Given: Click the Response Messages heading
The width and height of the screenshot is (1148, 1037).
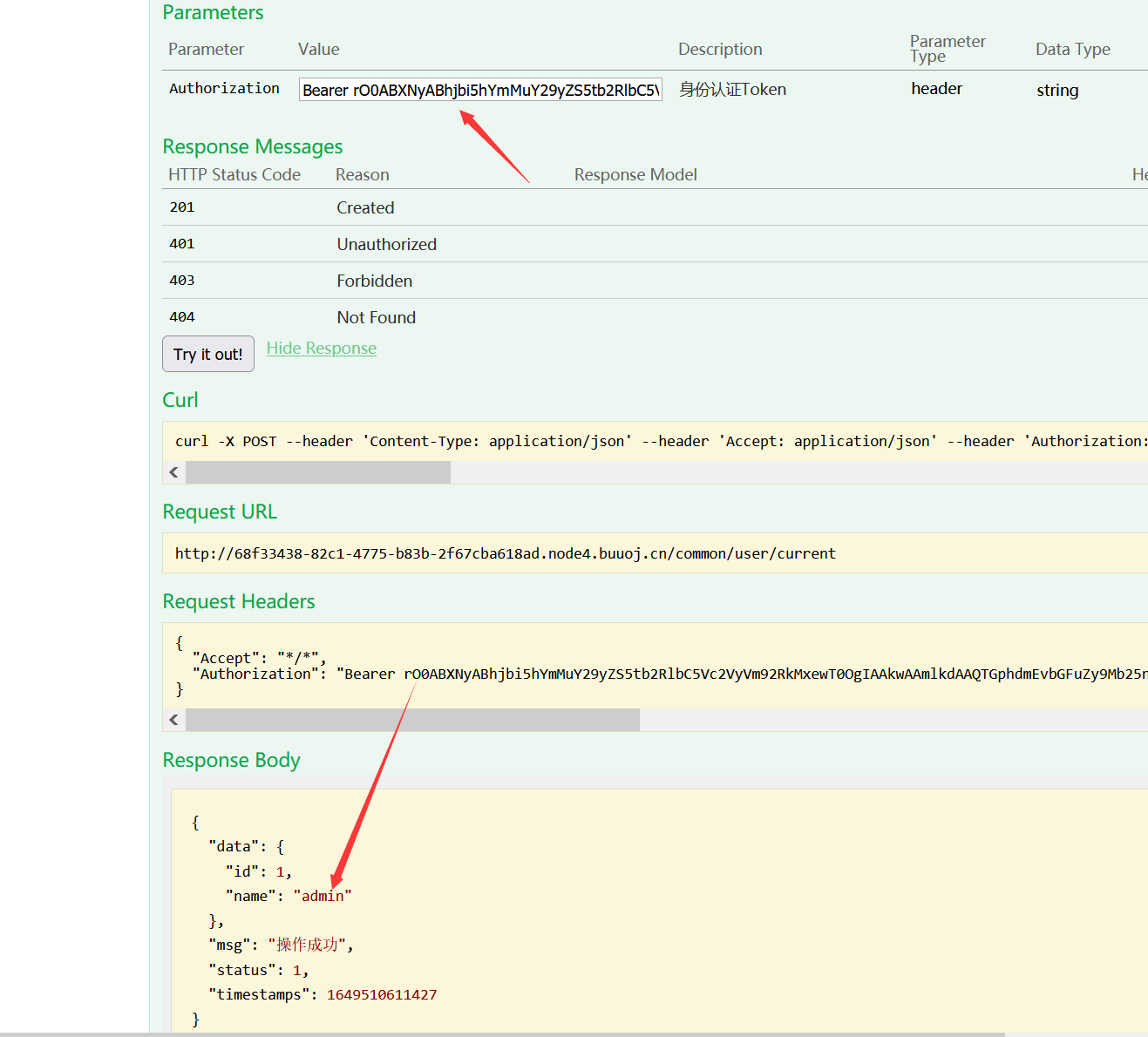Looking at the screenshot, I should (253, 146).
